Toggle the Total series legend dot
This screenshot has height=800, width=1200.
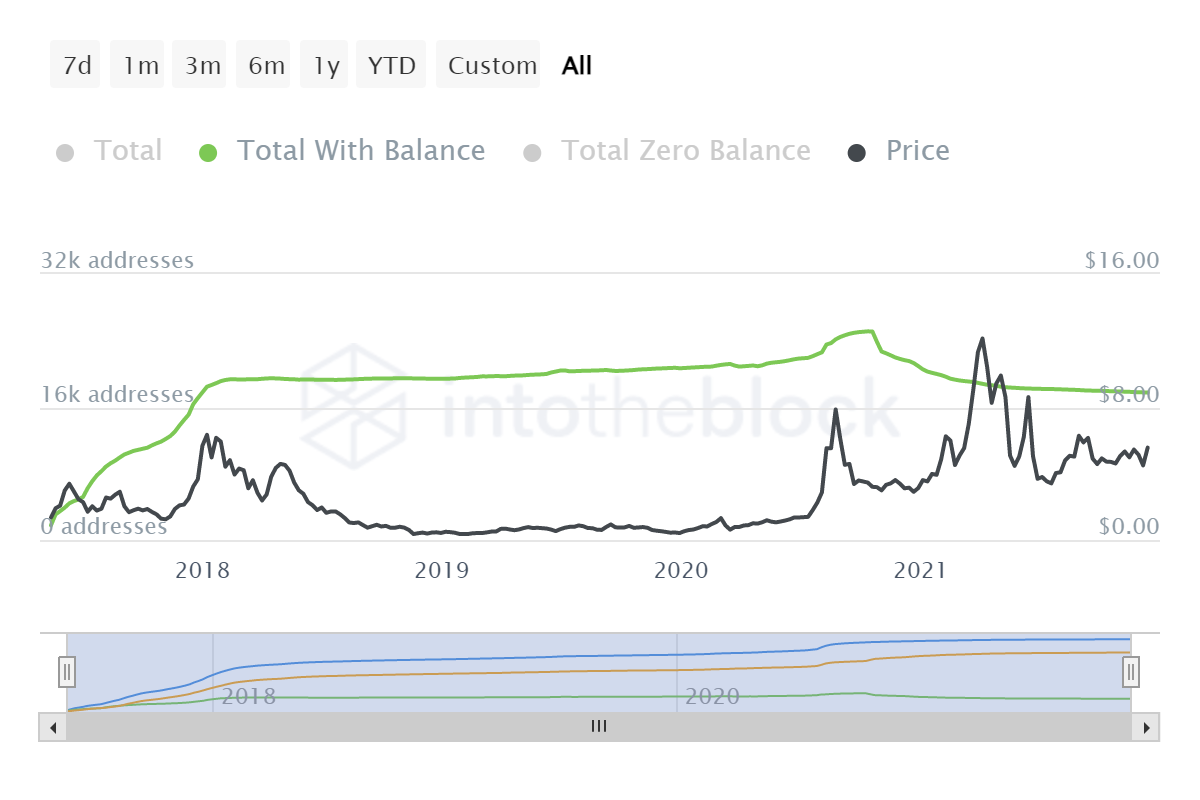(x=66, y=153)
